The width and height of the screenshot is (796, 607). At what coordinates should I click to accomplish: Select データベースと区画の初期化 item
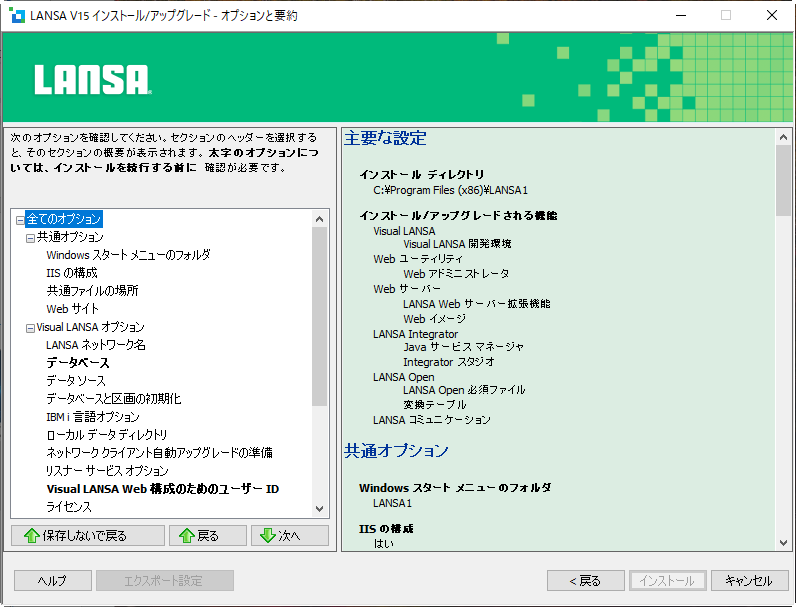(x=114, y=399)
